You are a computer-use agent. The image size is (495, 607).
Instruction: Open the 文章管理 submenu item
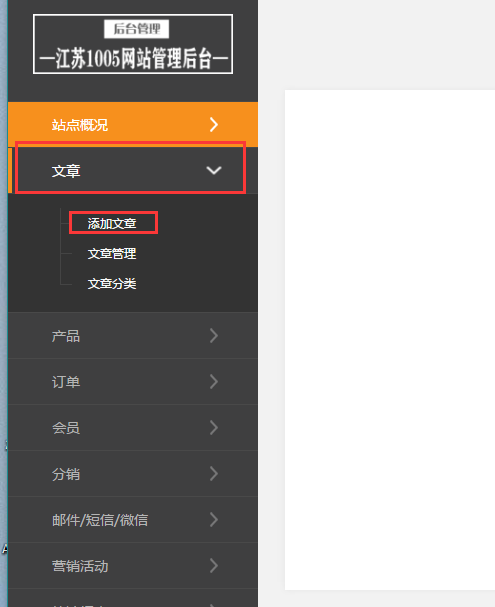[112, 254]
